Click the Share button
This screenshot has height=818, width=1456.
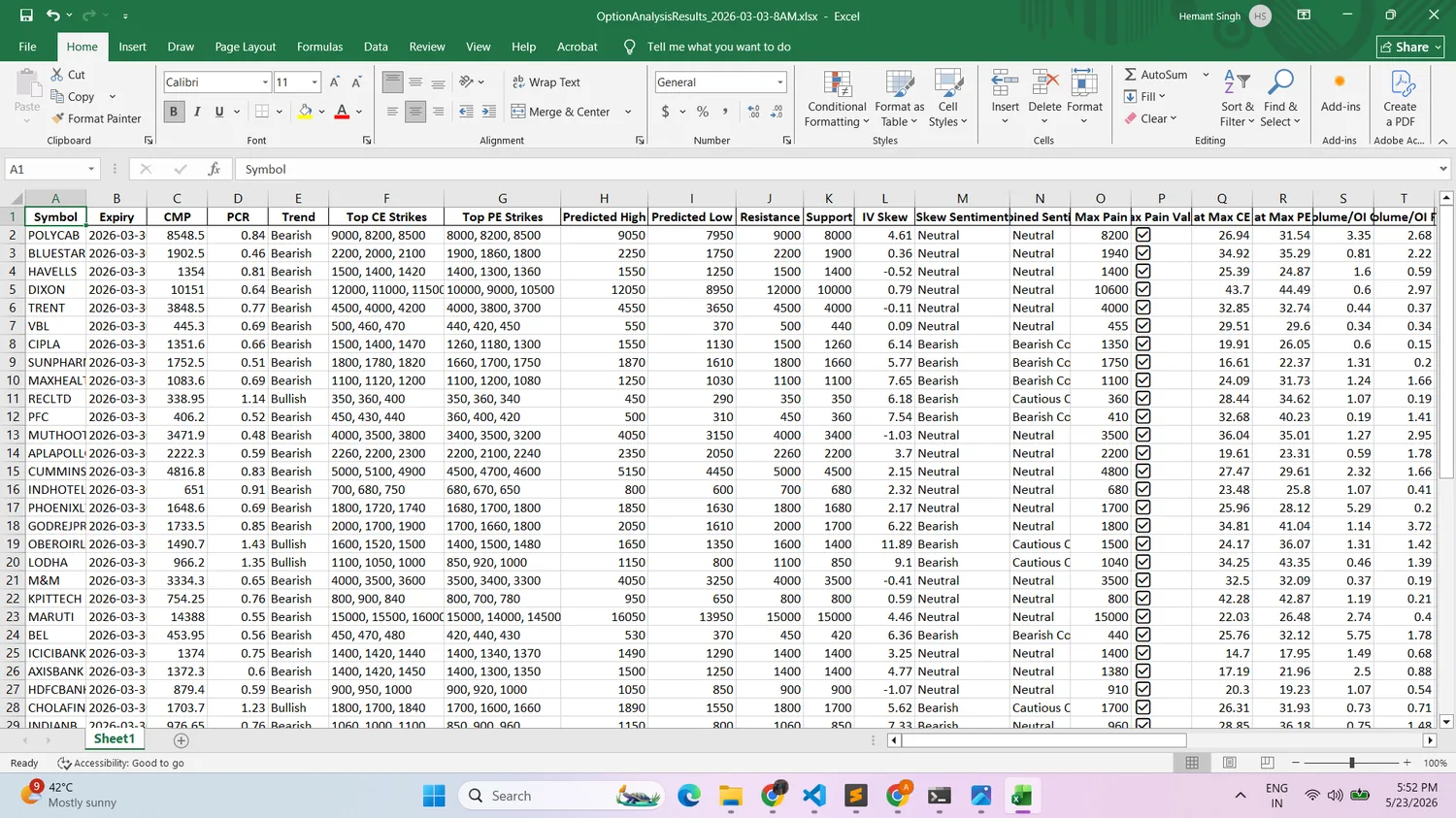tap(1410, 47)
